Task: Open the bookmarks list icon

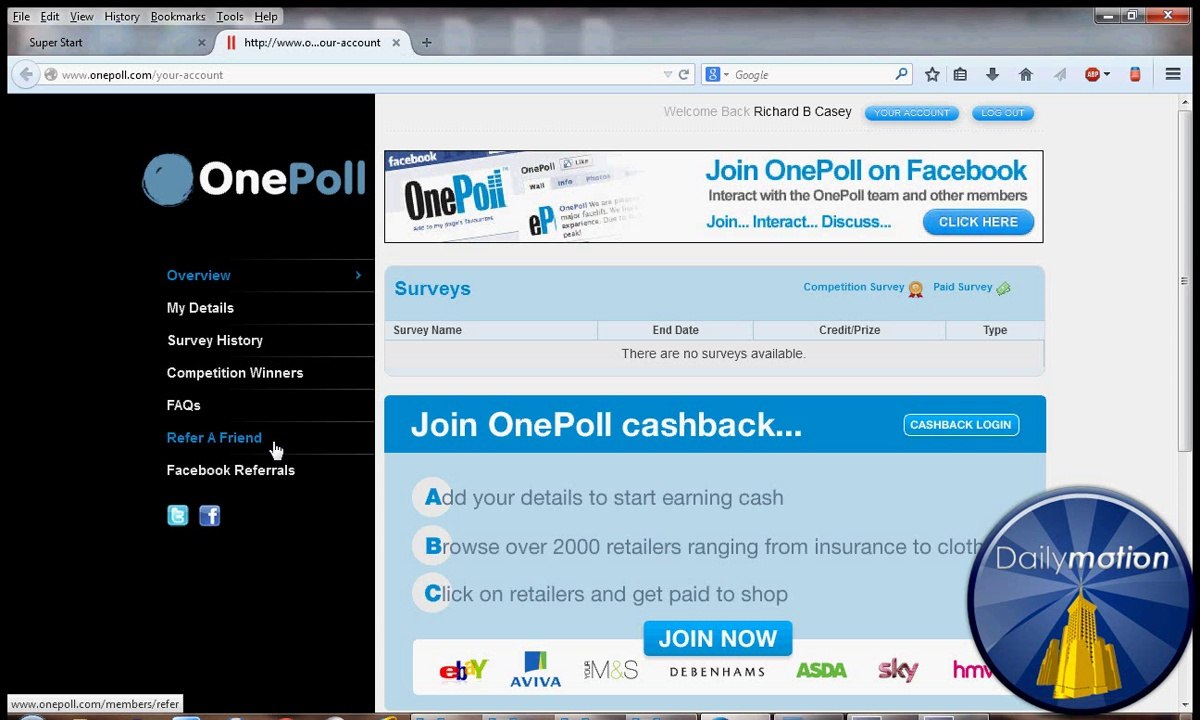Action: 960,74
